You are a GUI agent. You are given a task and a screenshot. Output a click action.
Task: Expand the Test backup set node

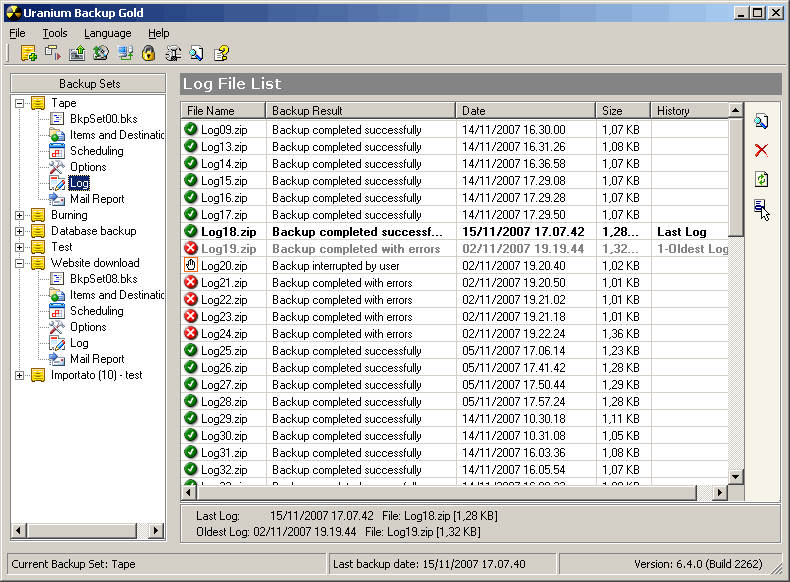[19, 247]
